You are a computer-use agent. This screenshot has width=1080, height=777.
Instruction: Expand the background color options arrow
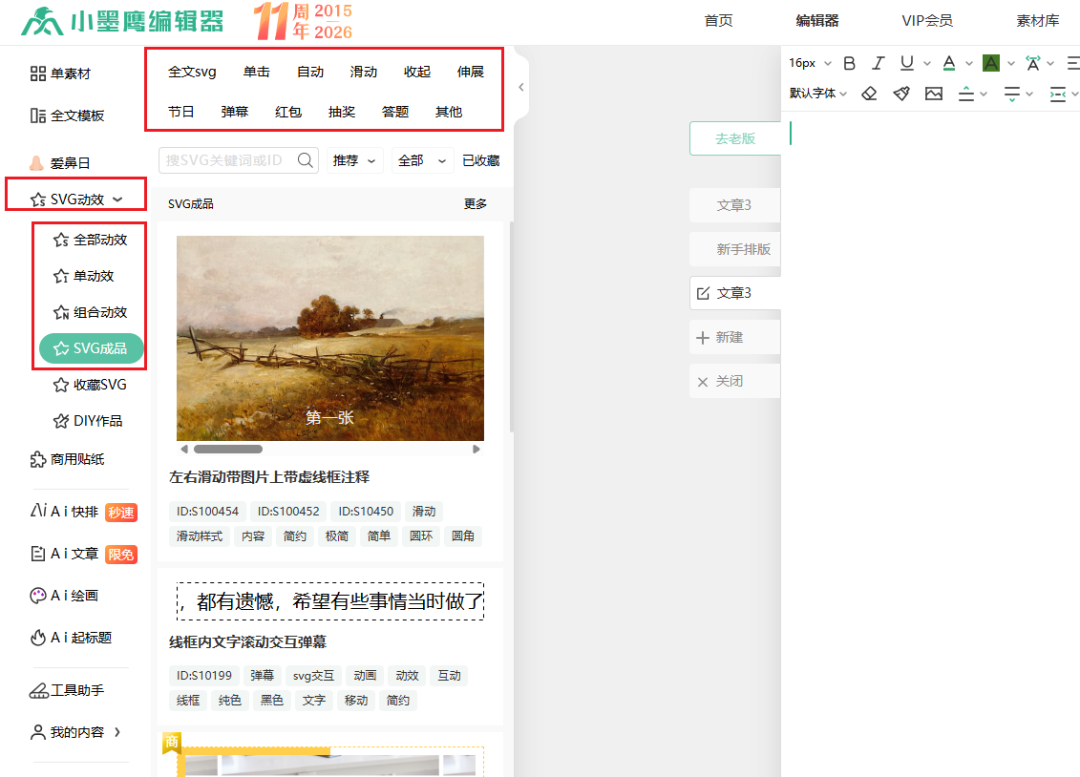pyautogui.click(x=1011, y=63)
